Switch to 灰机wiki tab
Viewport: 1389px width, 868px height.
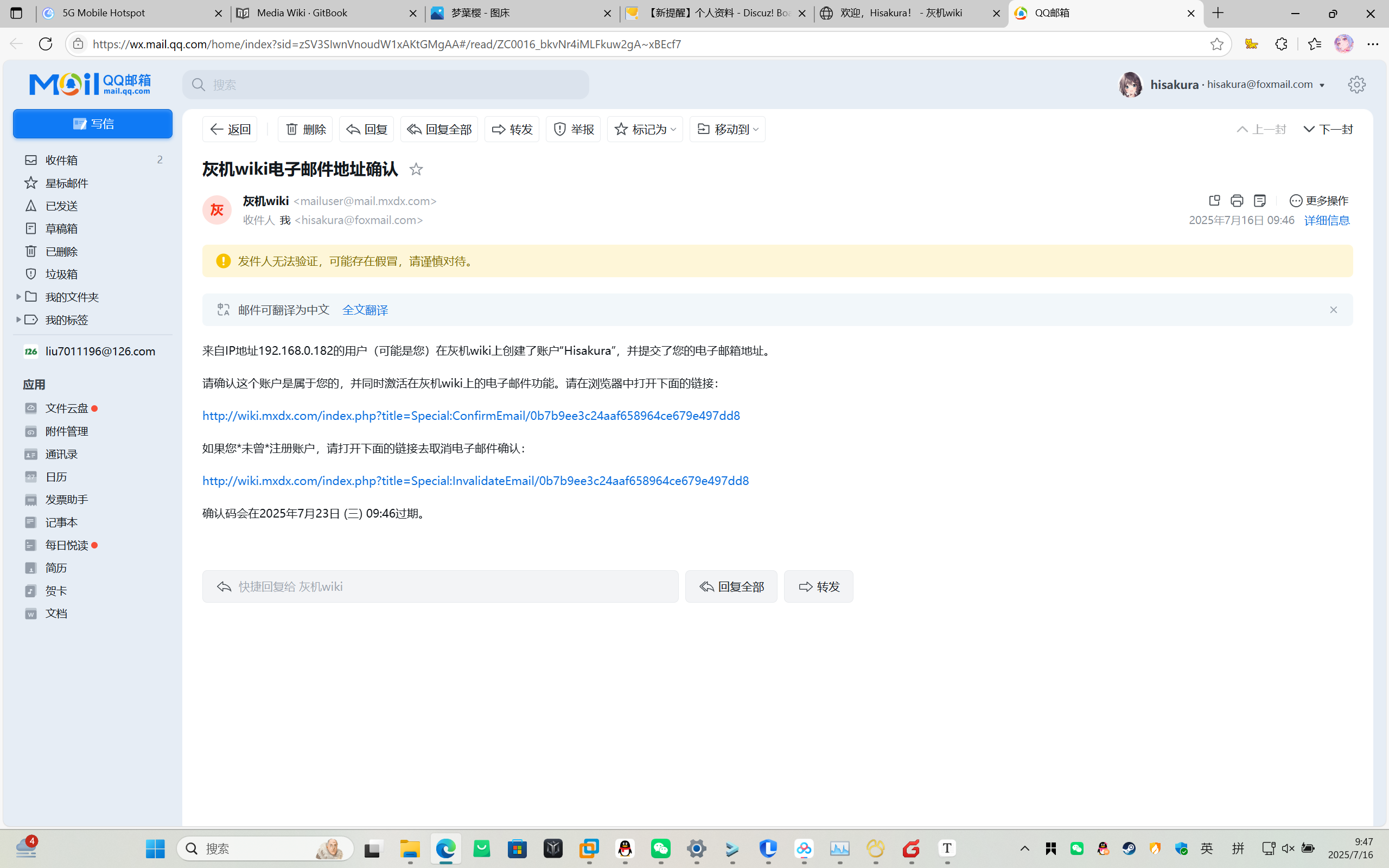911,13
